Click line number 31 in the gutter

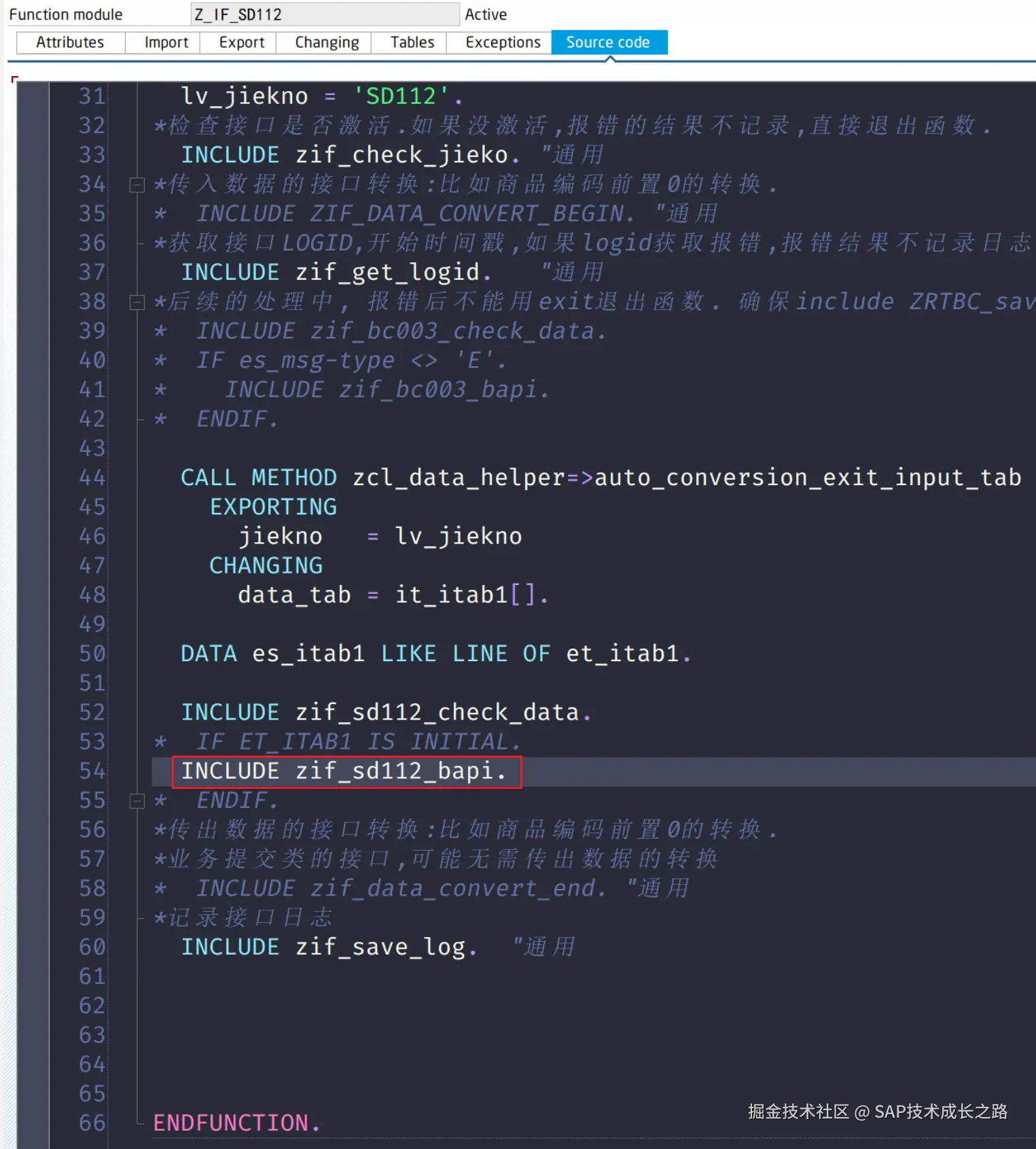pyautogui.click(x=92, y=96)
